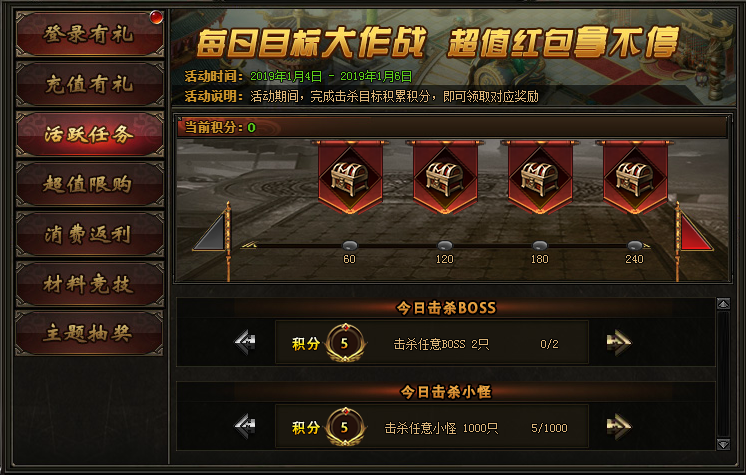This screenshot has width=746, height=475.
Task: Go to the 消费返利 tab
Action: (90, 234)
